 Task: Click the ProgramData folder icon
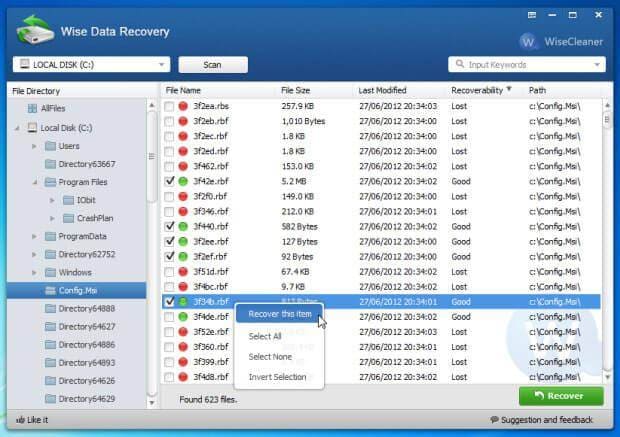pos(50,236)
